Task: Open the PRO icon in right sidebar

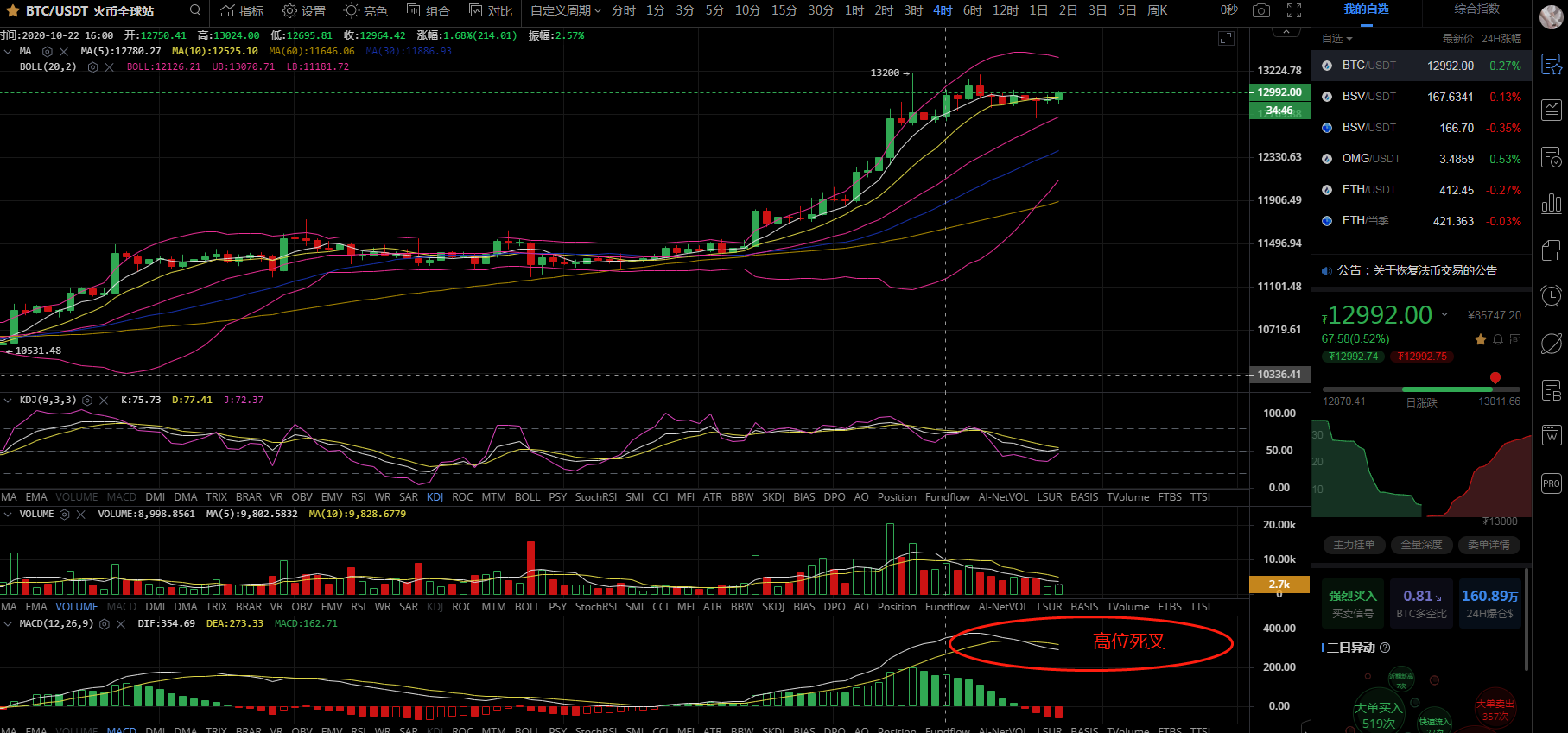Action: click(x=1552, y=483)
